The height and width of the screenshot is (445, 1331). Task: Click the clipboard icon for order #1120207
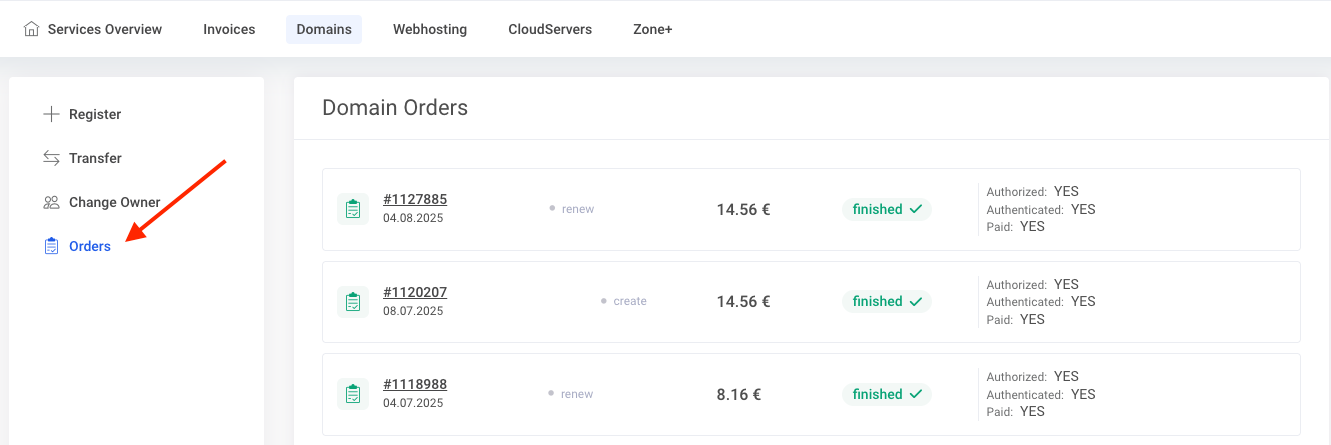[x=353, y=301]
